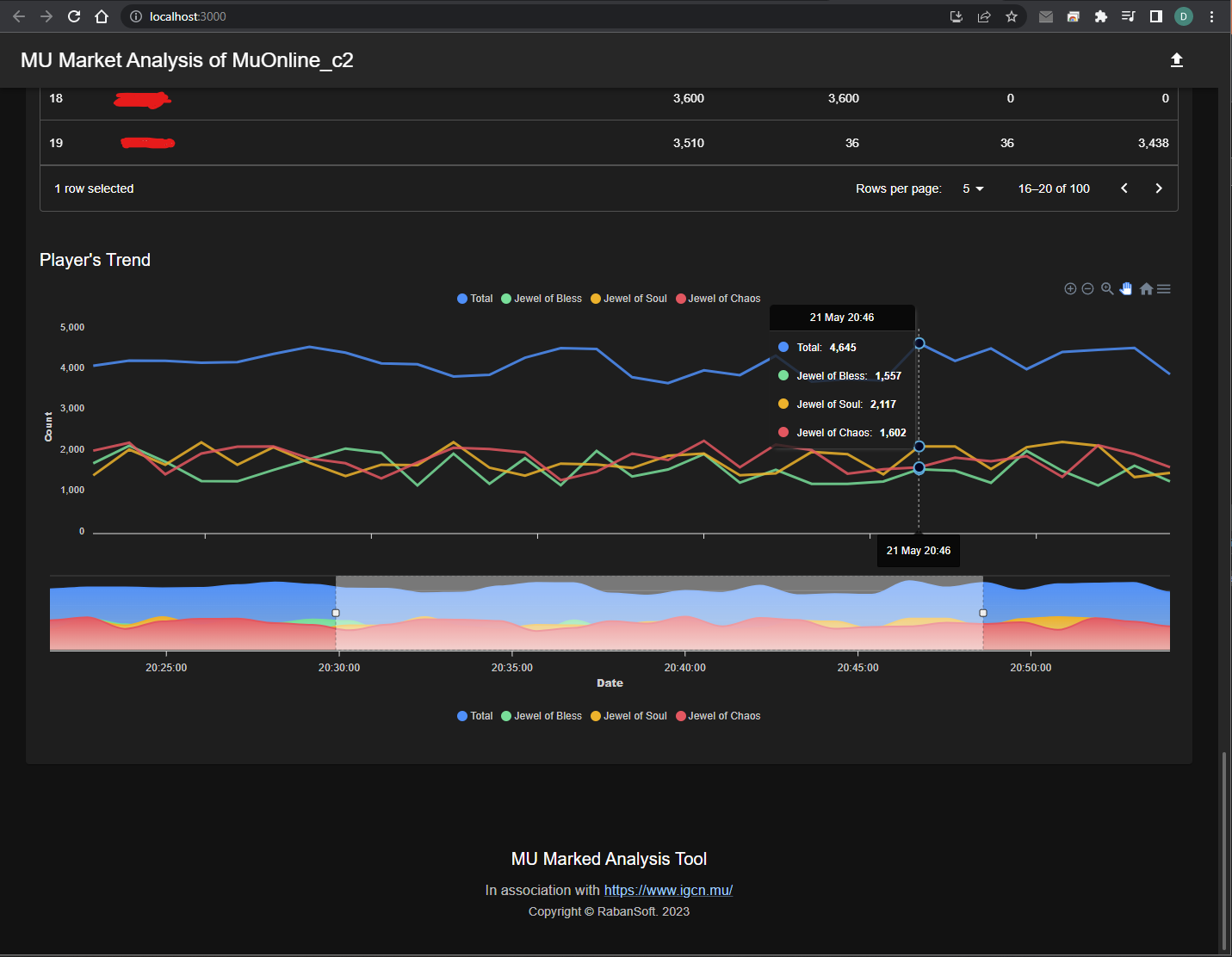
Task: Click the Player's Trend heading
Action: [95, 260]
